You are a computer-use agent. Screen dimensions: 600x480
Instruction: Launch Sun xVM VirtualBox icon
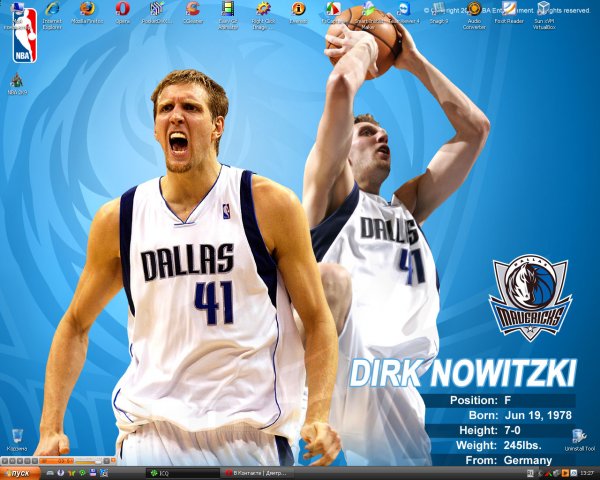pyautogui.click(x=544, y=9)
